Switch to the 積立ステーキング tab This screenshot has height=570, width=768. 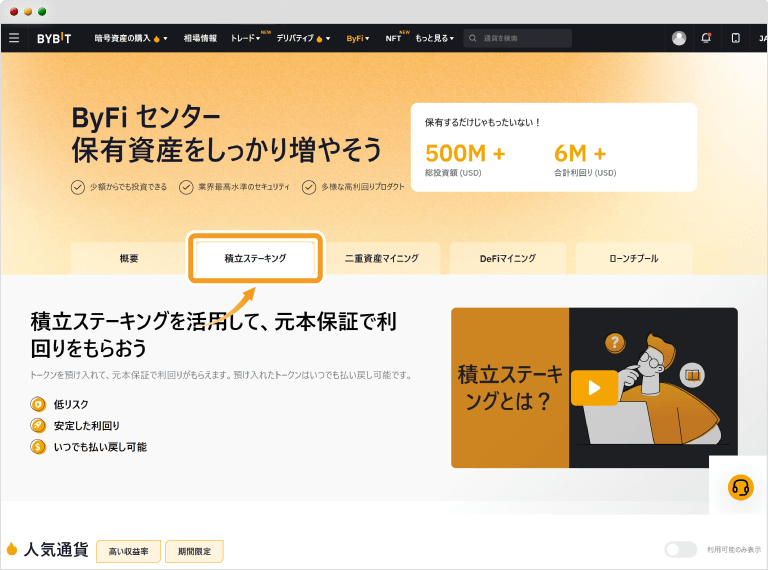255,258
